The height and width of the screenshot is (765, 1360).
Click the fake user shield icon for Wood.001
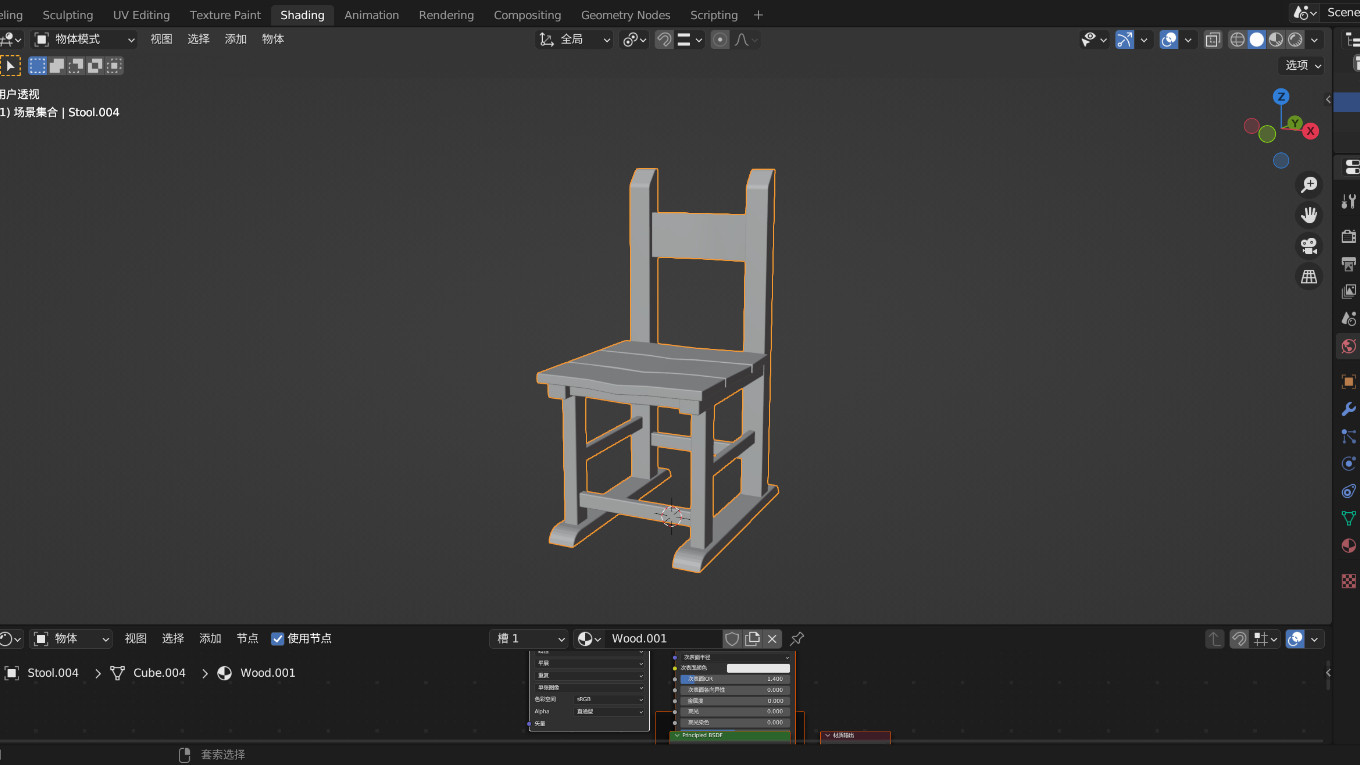point(732,639)
